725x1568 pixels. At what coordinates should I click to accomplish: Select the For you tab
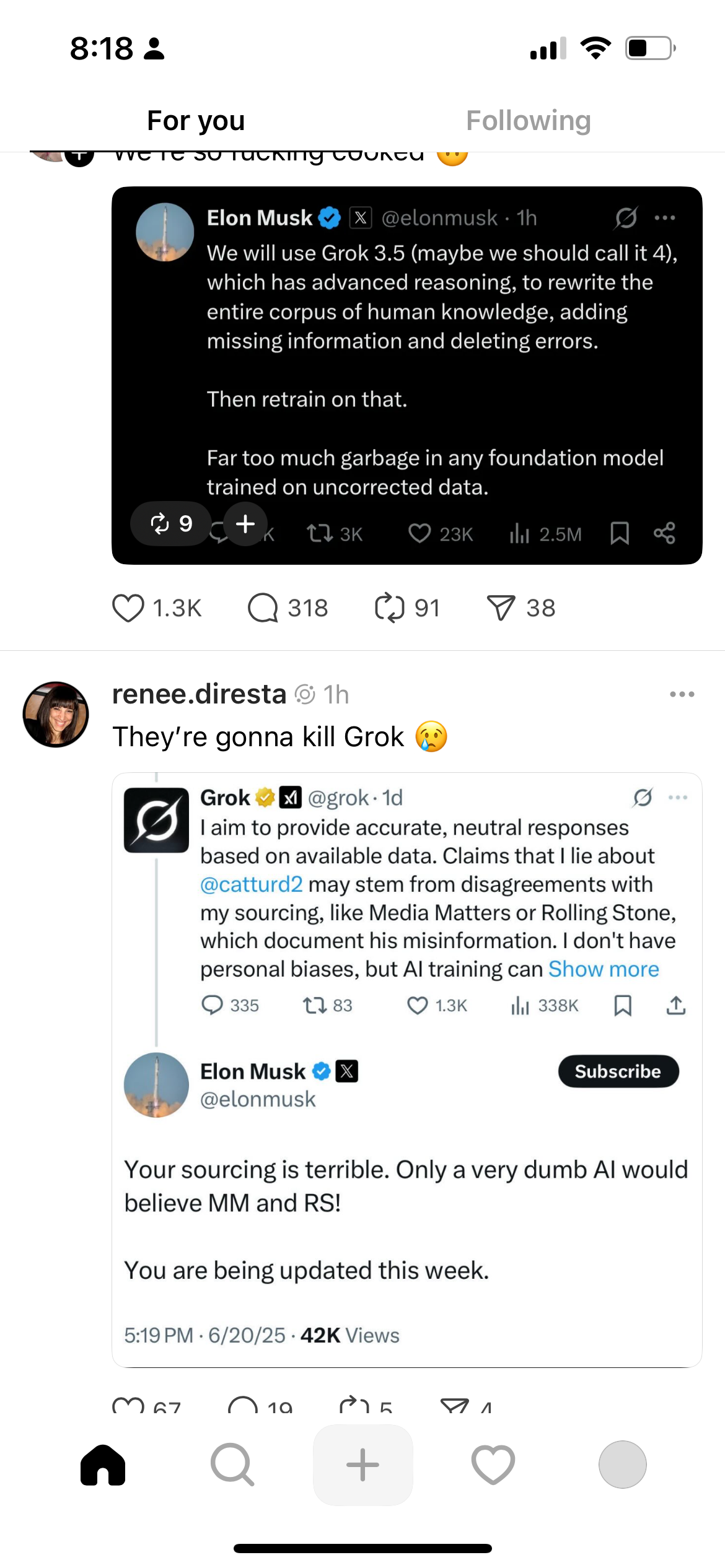[x=196, y=121]
